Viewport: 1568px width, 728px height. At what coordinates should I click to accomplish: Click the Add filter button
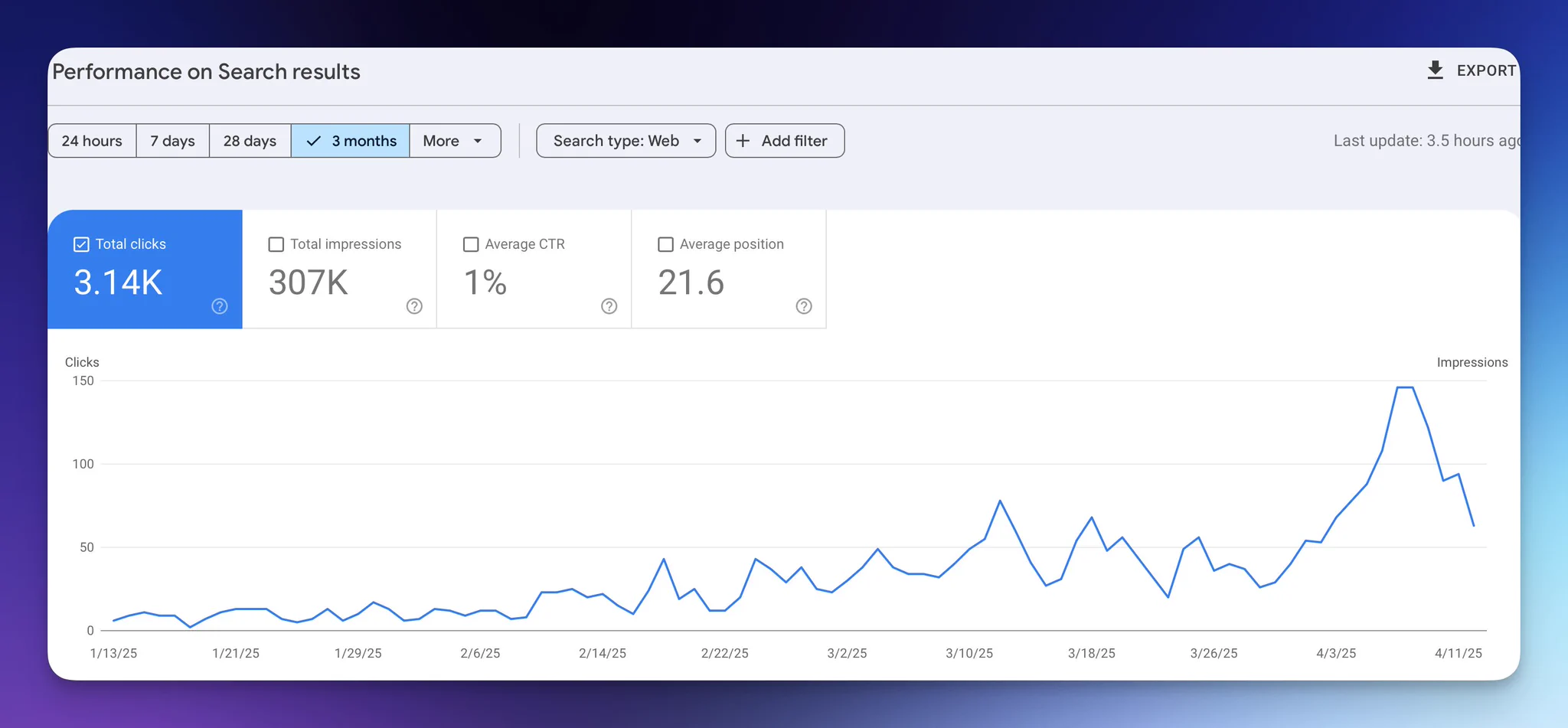[785, 141]
